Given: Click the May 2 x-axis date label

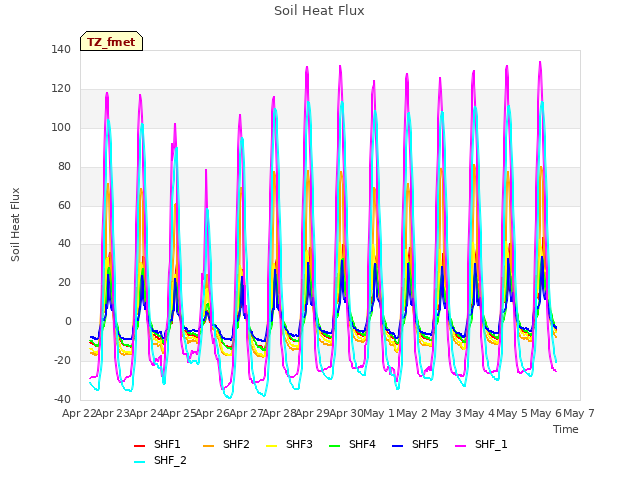Looking at the screenshot, I should click(x=412, y=413).
